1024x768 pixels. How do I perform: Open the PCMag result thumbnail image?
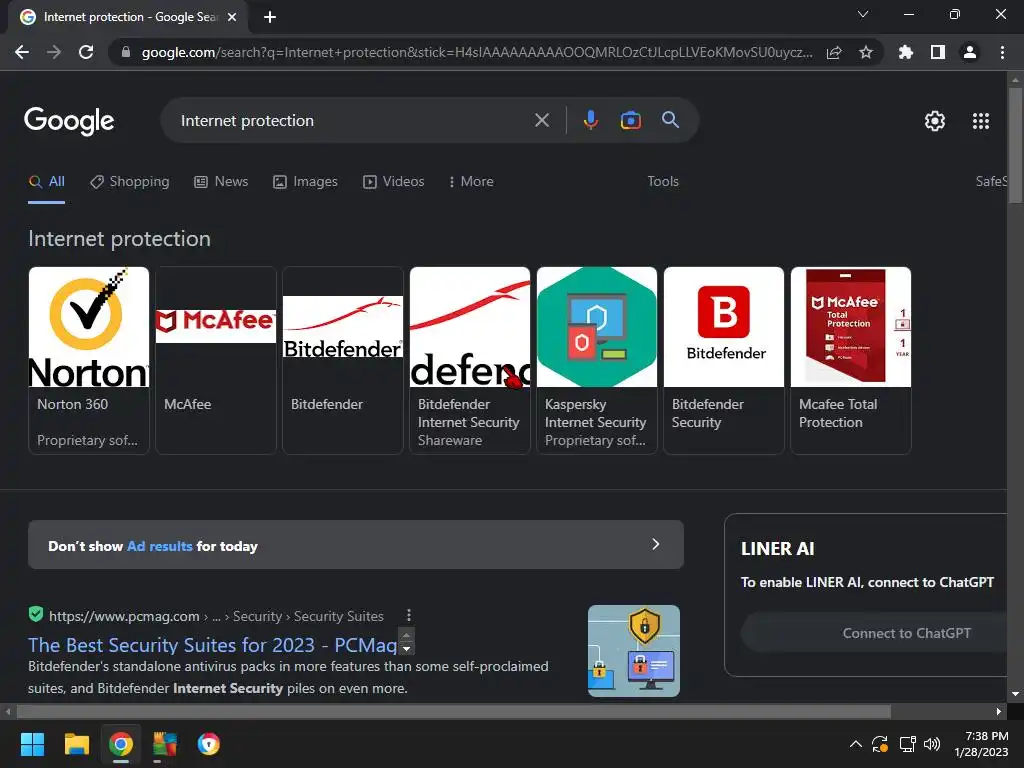tap(633, 651)
